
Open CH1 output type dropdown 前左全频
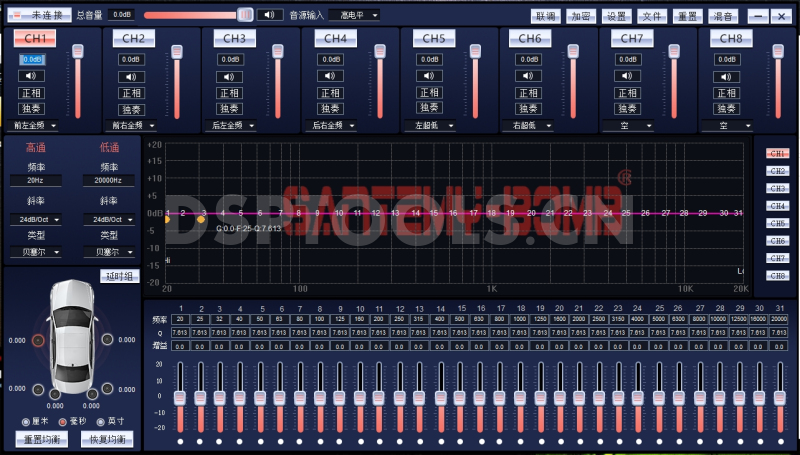33,125
